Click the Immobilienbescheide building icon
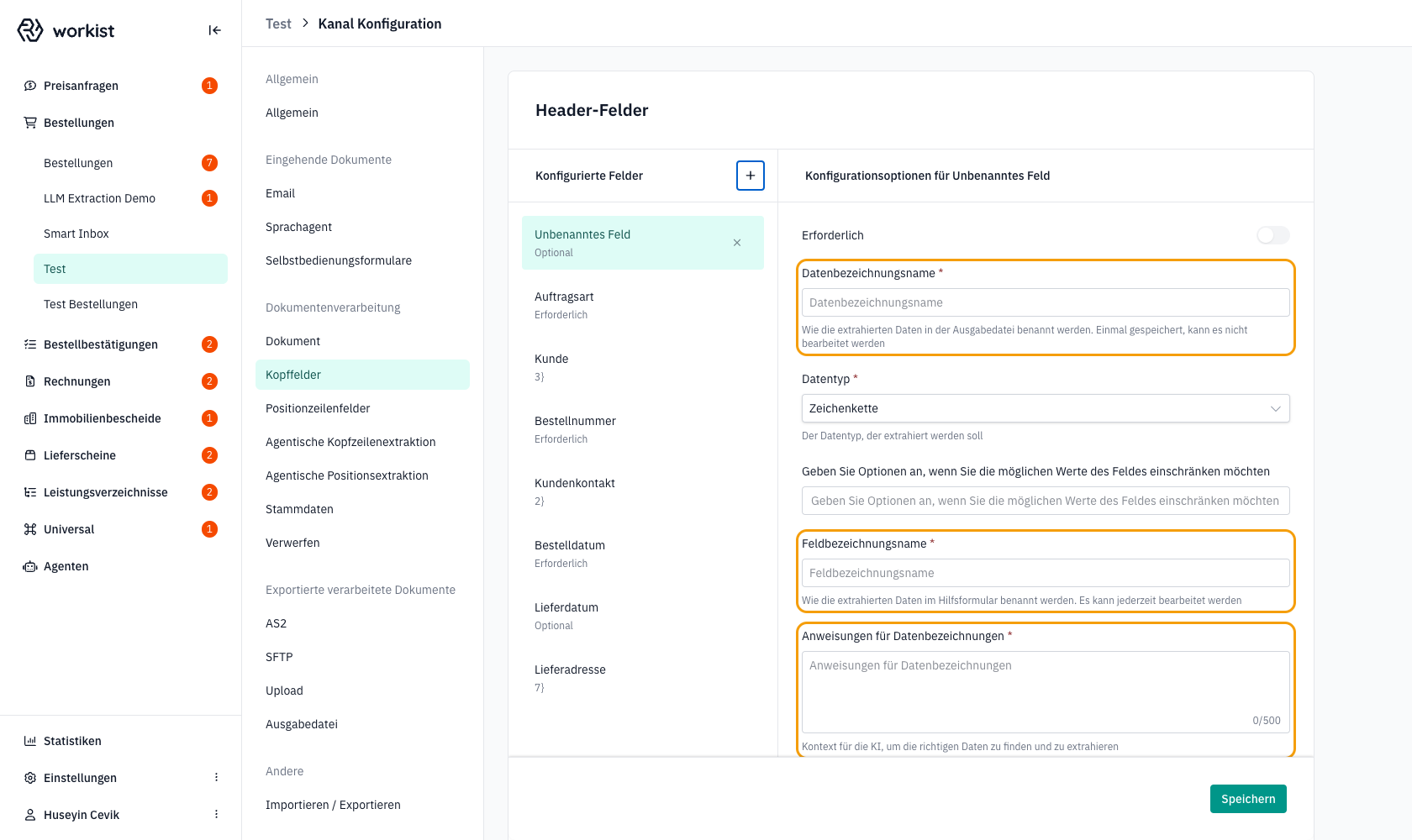This screenshot has height=840, width=1412. tap(30, 418)
